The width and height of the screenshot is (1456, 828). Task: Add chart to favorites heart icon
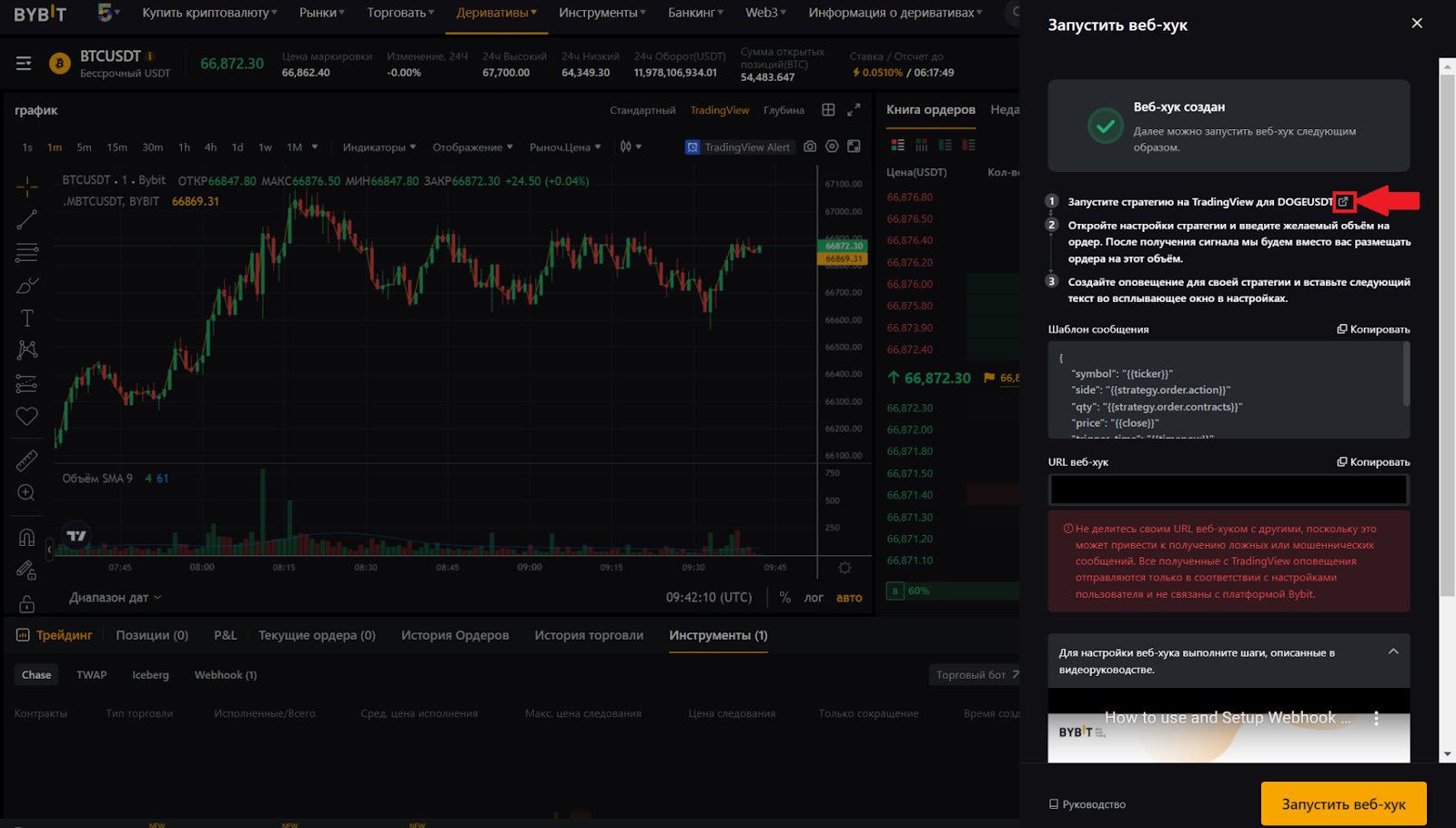click(27, 416)
